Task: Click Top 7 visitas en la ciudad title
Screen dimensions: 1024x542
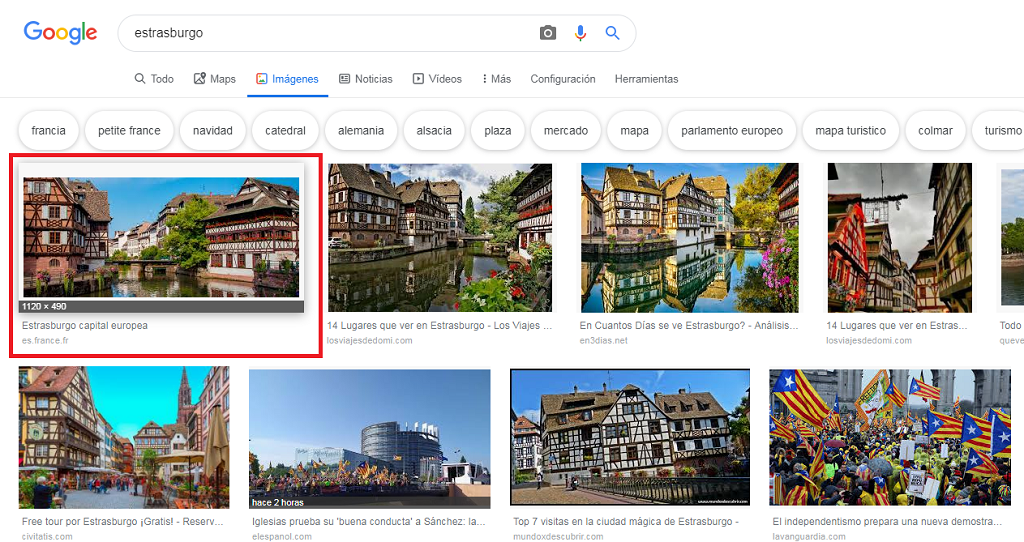Action: (626, 521)
